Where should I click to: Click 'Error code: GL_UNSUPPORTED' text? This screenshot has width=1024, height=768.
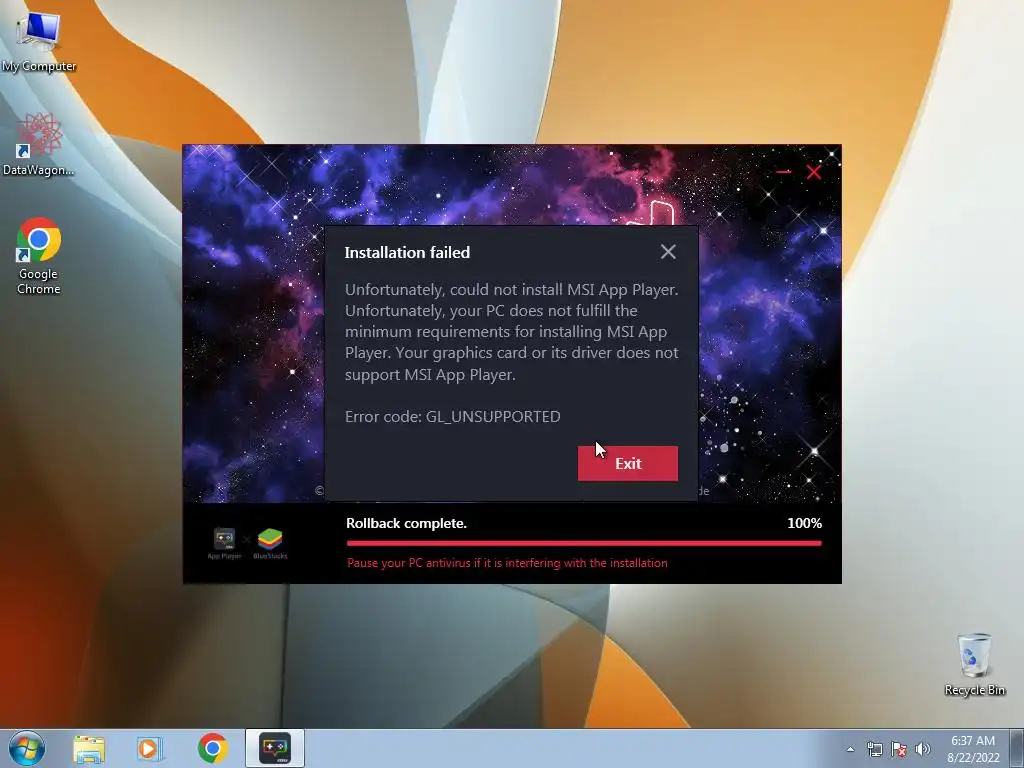453,417
